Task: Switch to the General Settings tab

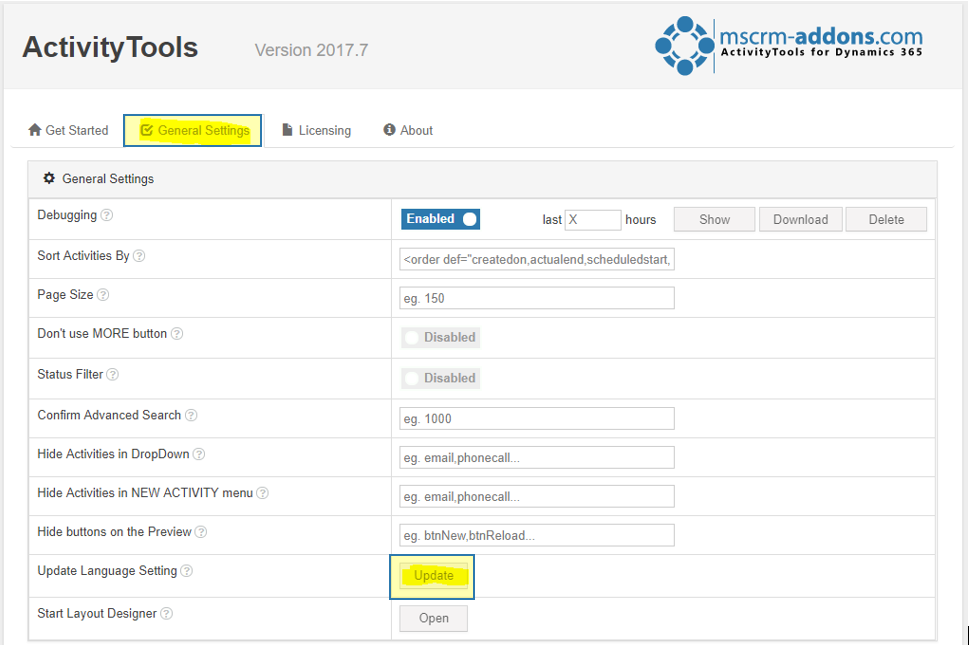Action: [193, 130]
